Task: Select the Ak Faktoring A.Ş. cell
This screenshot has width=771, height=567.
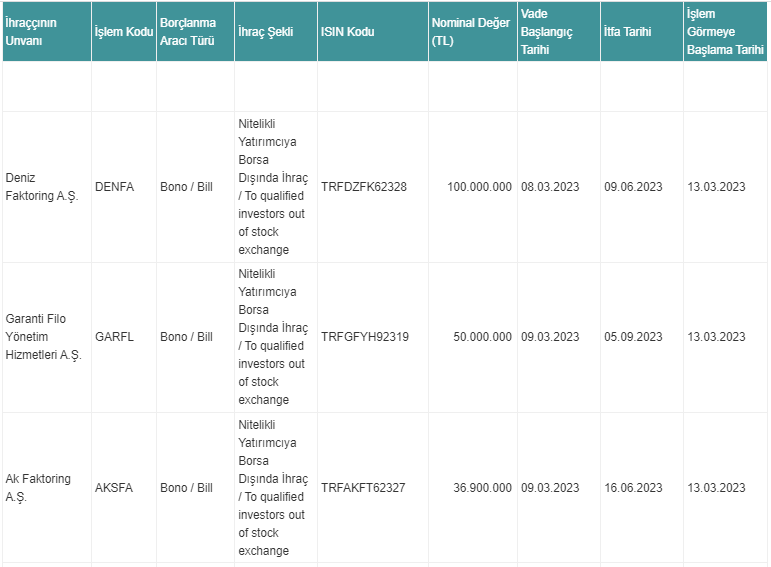Action: coord(38,488)
